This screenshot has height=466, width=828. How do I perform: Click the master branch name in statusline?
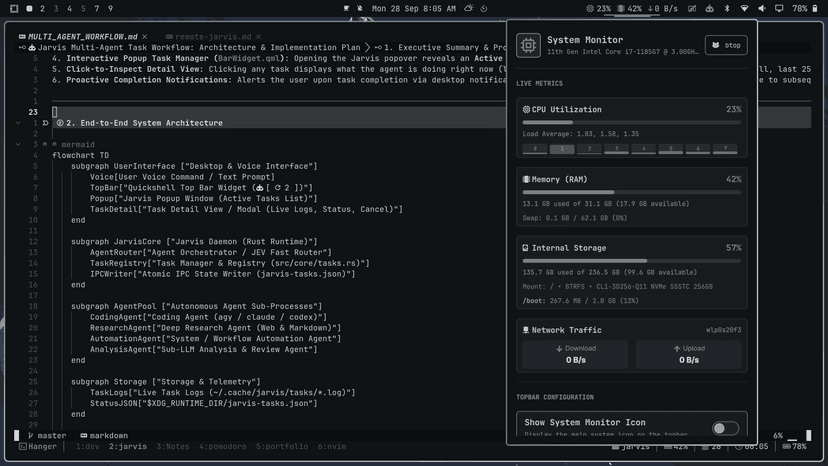pos(52,436)
